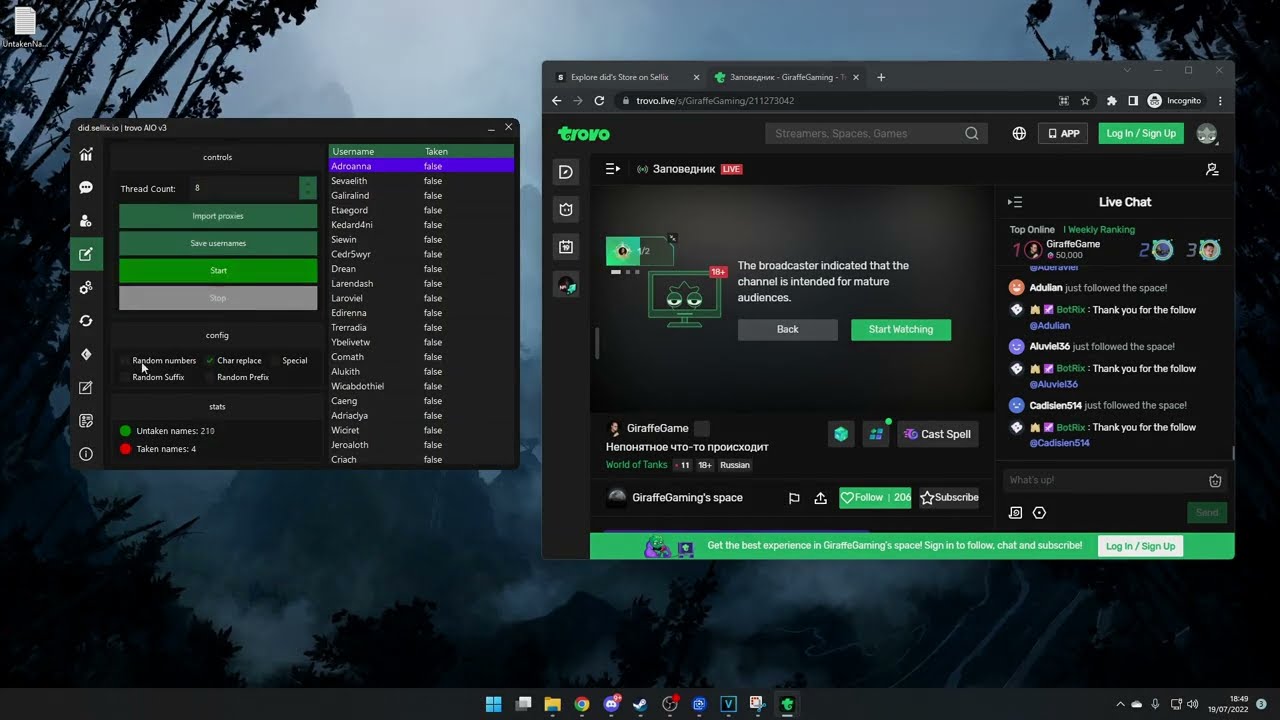The height and width of the screenshot is (720, 1280).
Task: Uncheck the Char replace option
Action: pyautogui.click(x=210, y=361)
